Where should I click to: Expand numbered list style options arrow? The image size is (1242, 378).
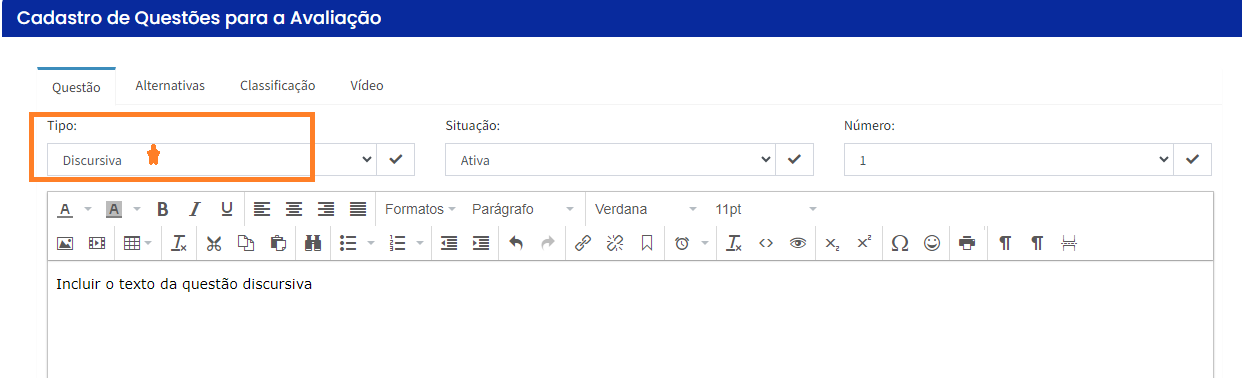pos(419,243)
